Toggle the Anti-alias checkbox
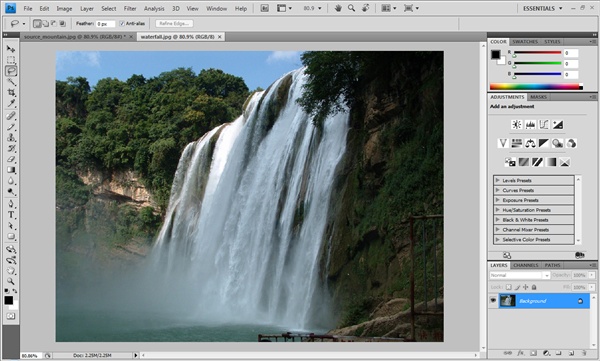Viewport: 600px width, 361px height. click(122, 24)
